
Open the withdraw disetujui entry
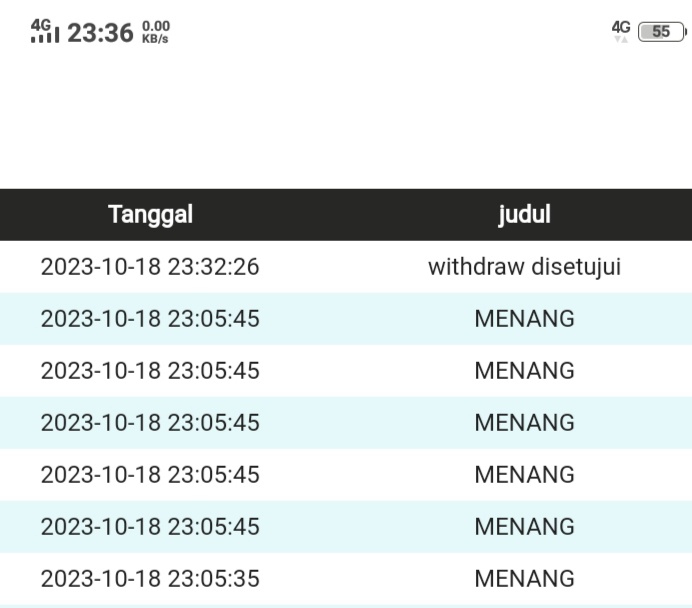point(524,267)
